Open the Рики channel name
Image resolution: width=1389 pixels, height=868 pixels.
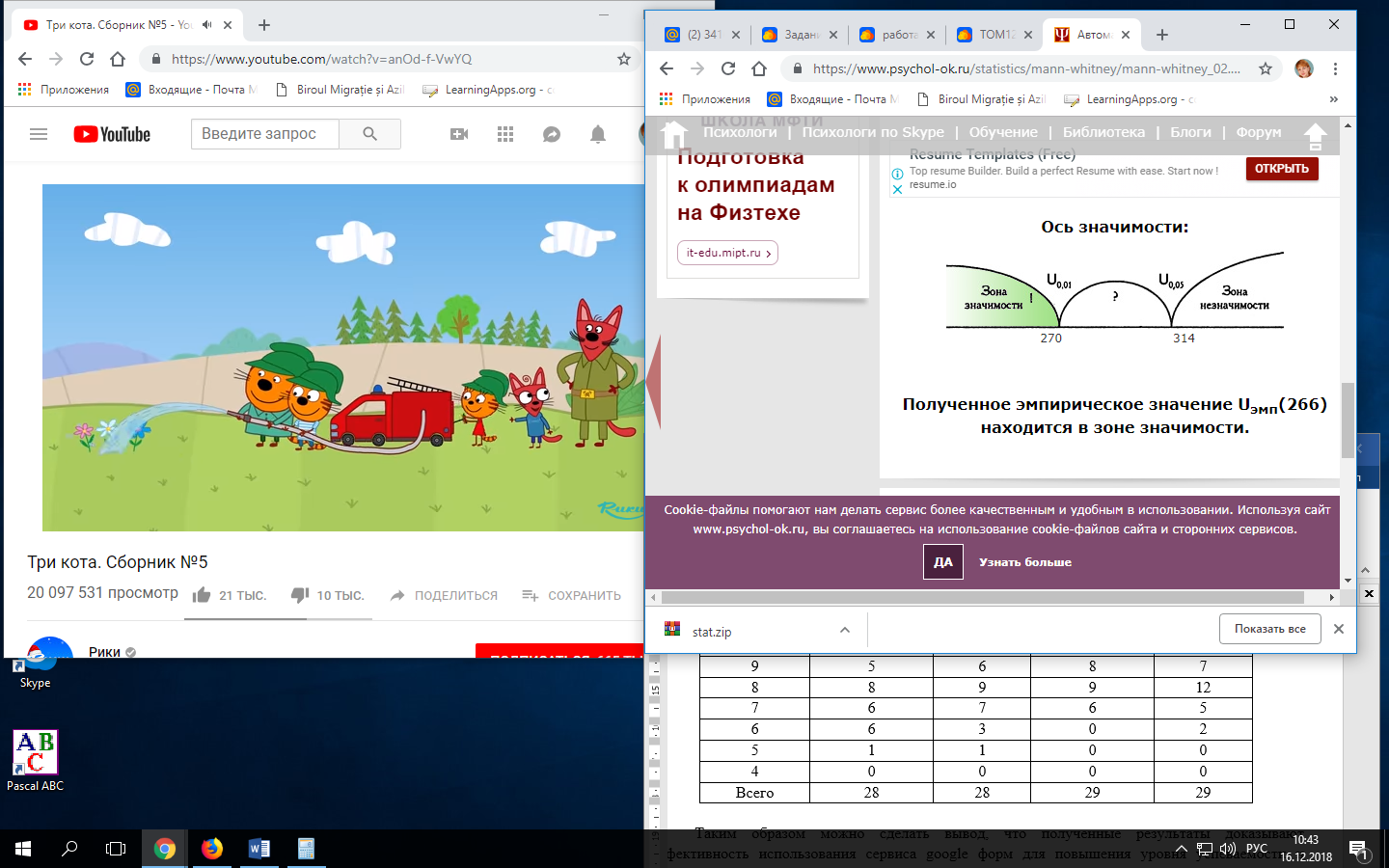[x=104, y=652]
